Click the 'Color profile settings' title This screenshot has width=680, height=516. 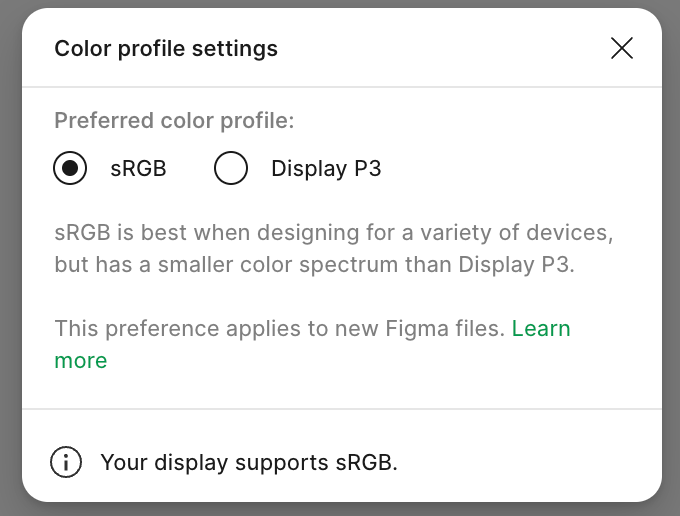166,48
